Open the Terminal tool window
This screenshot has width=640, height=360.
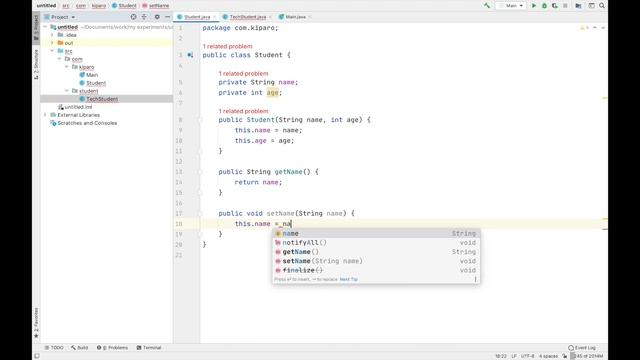click(149, 348)
